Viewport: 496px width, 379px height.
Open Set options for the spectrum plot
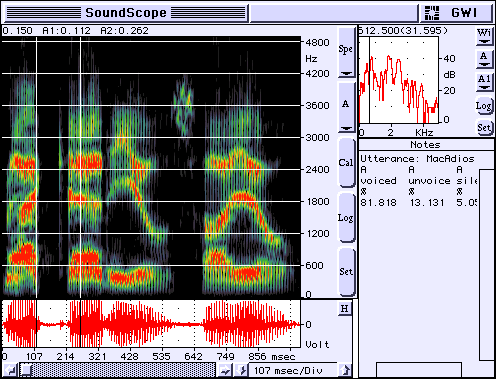click(x=484, y=127)
